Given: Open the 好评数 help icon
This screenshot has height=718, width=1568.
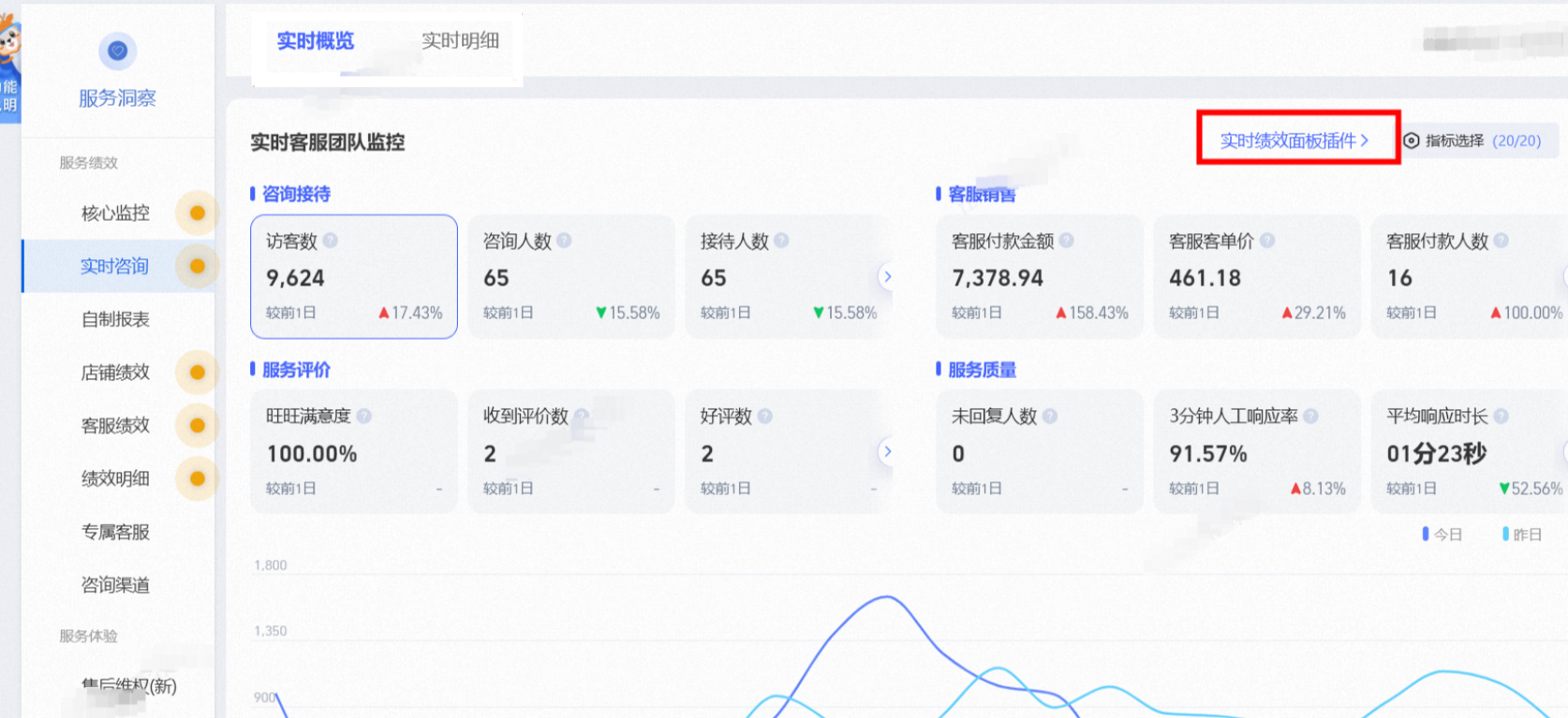Looking at the screenshot, I should pyautogui.click(x=764, y=416).
